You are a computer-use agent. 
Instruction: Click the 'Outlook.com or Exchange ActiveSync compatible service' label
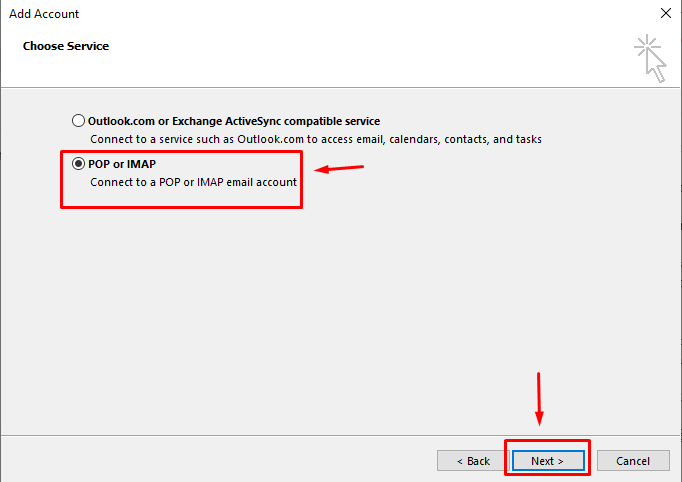pos(234,121)
